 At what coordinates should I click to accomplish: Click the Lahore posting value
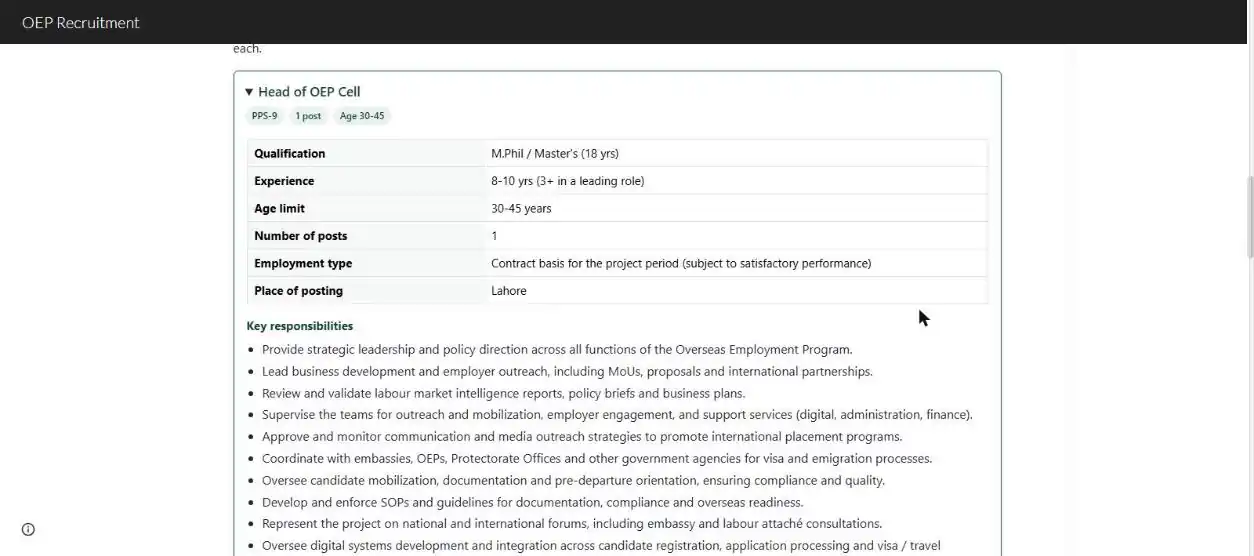tap(509, 291)
